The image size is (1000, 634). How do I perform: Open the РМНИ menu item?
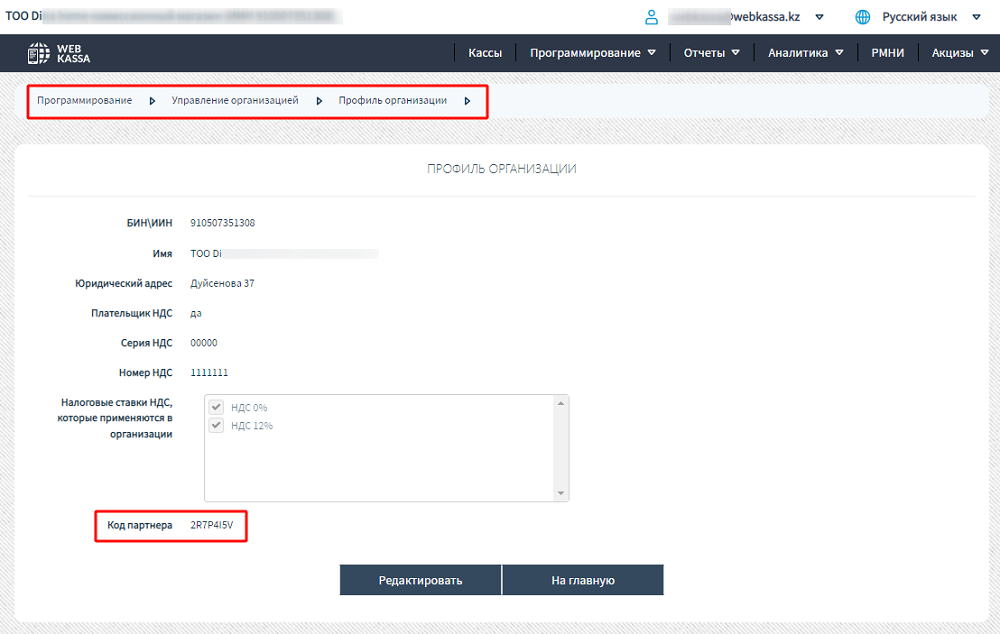(888, 53)
